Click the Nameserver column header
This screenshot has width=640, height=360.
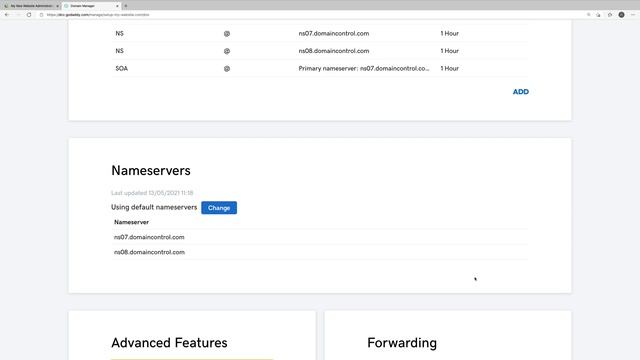pos(131,222)
